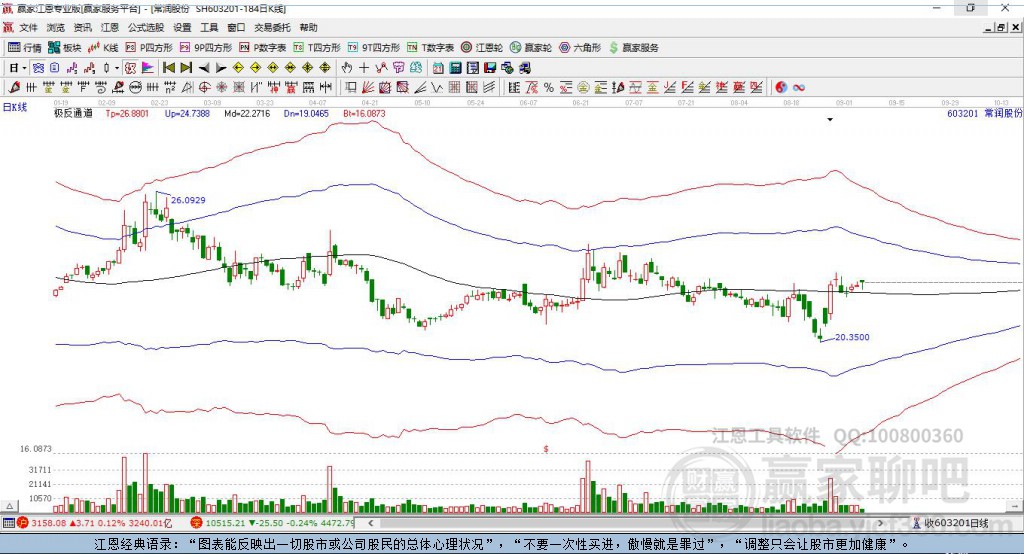Image resolution: width=1024 pixels, height=554 pixels.
Task: Select the zigzag wave line tool
Action: [438, 87]
